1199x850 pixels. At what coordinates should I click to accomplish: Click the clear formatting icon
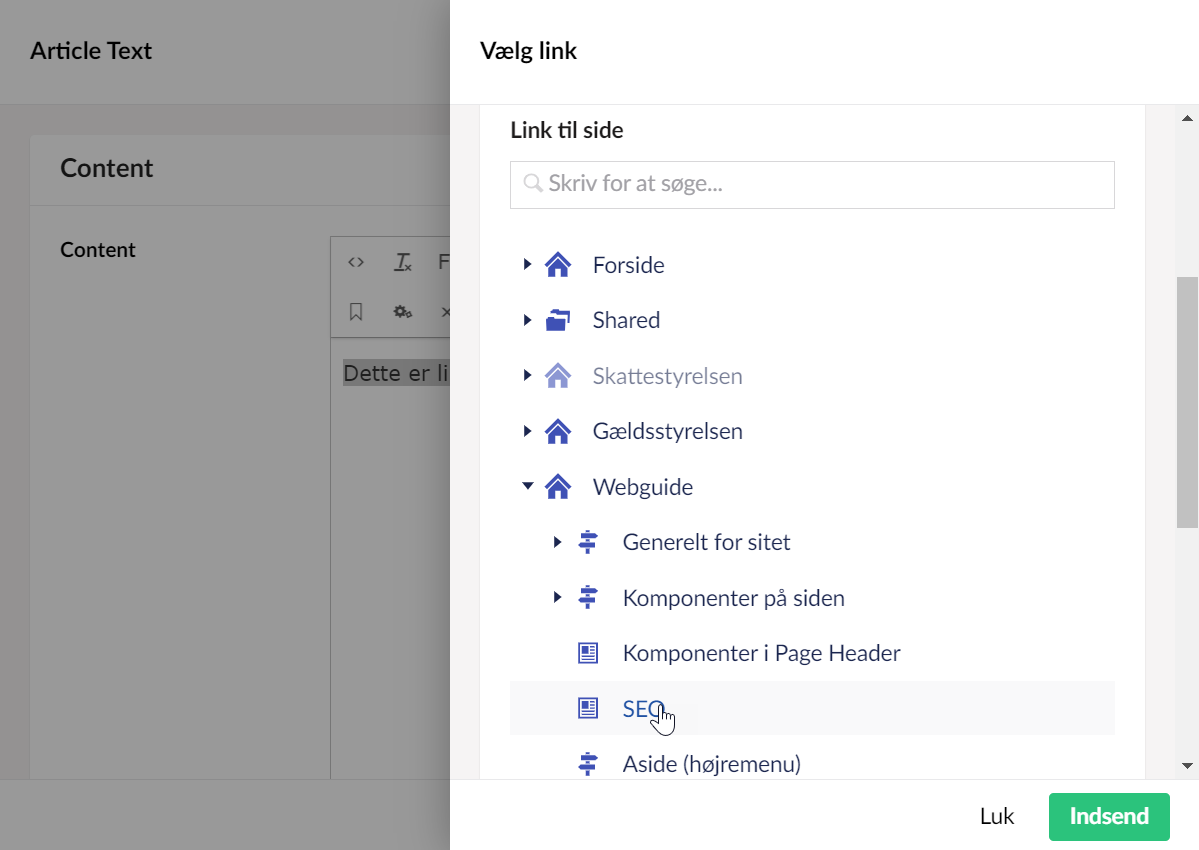click(x=402, y=262)
